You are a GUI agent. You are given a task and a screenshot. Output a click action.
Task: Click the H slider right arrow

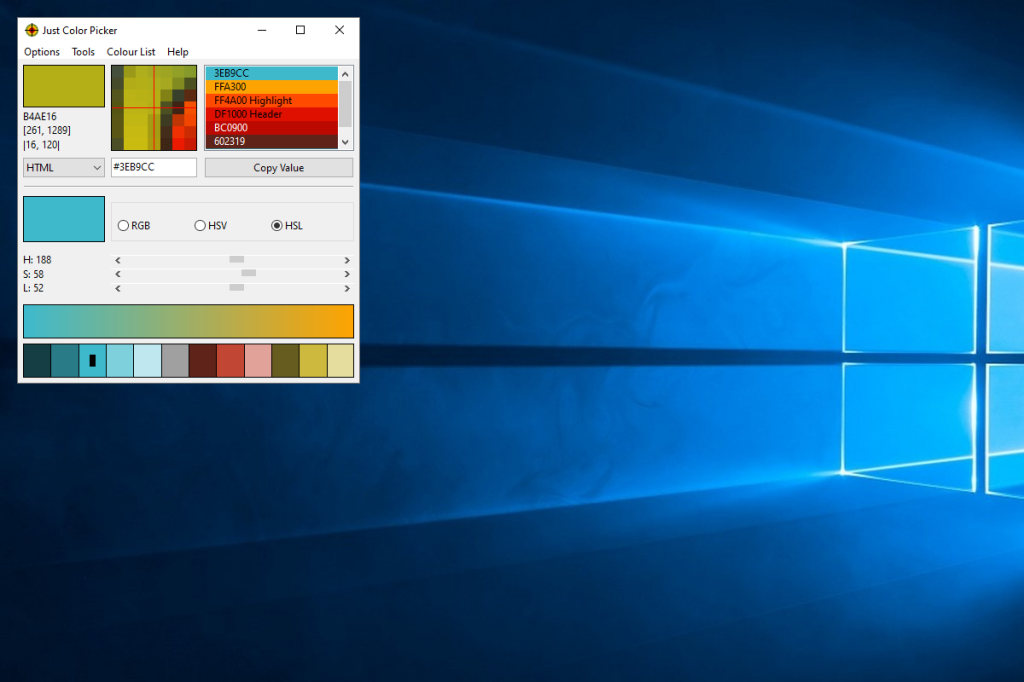click(347, 260)
